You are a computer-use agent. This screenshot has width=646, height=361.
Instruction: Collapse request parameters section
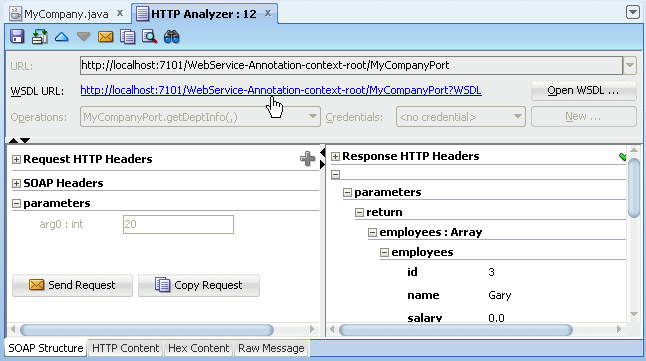16,204
